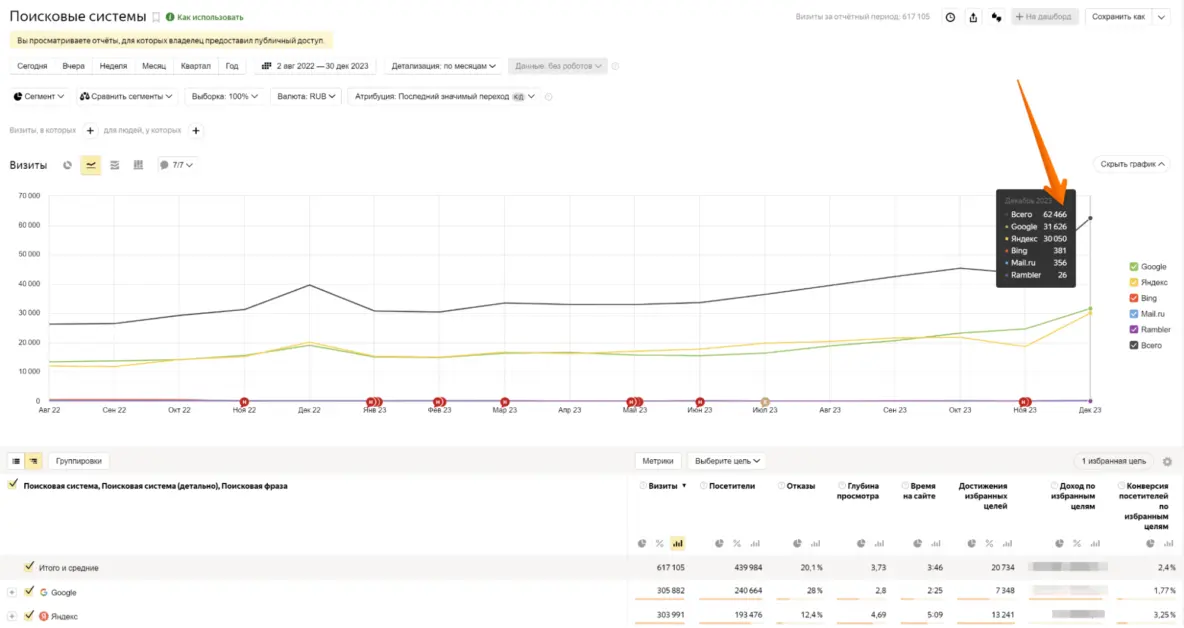Image resolution: width=1184 pixels, height=628 pixels.
Task: Add a visit condition with plus button
Action: pyautogui.click(x=90, y=130)
